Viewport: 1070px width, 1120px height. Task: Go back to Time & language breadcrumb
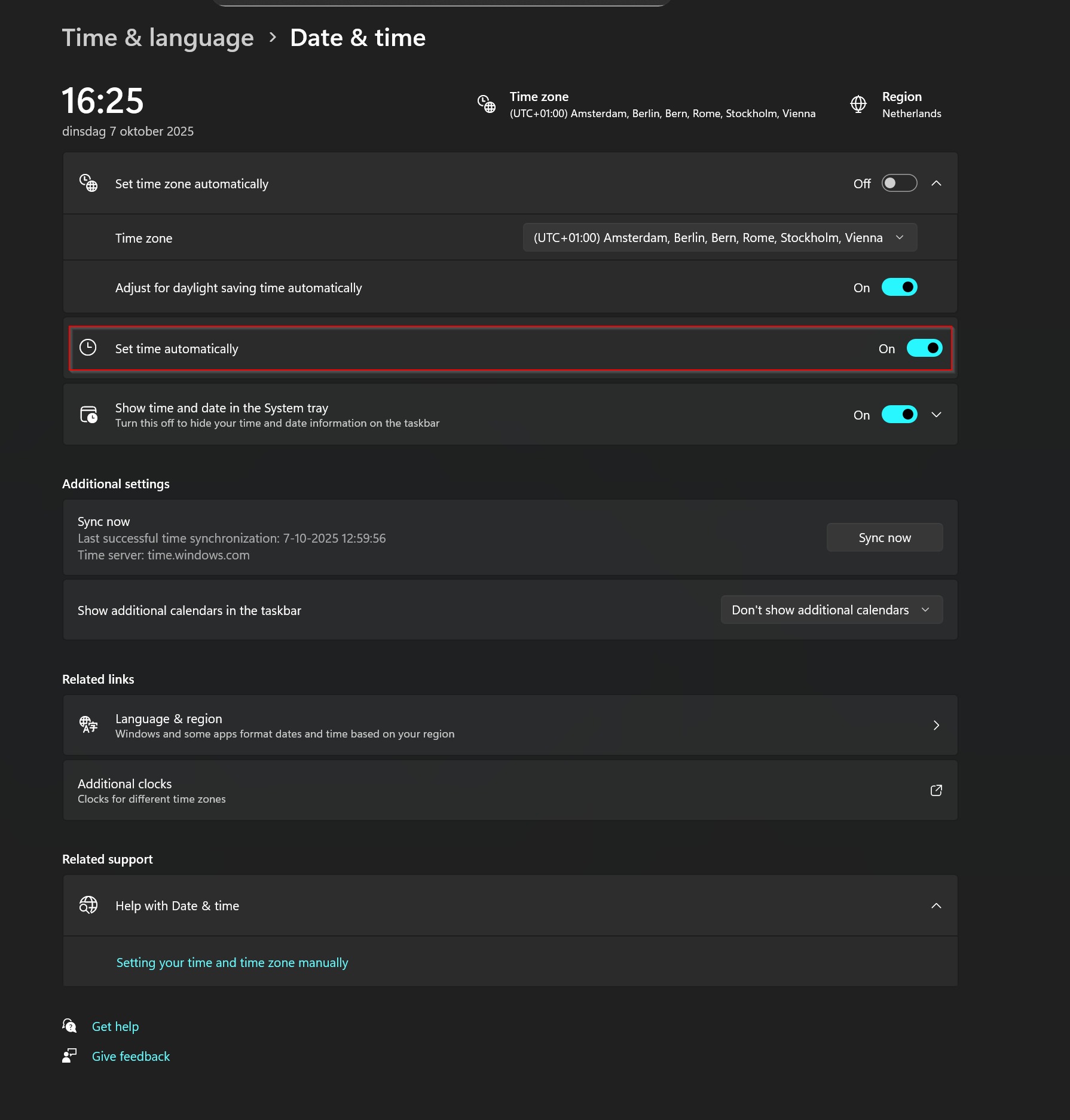coord(158,38)
